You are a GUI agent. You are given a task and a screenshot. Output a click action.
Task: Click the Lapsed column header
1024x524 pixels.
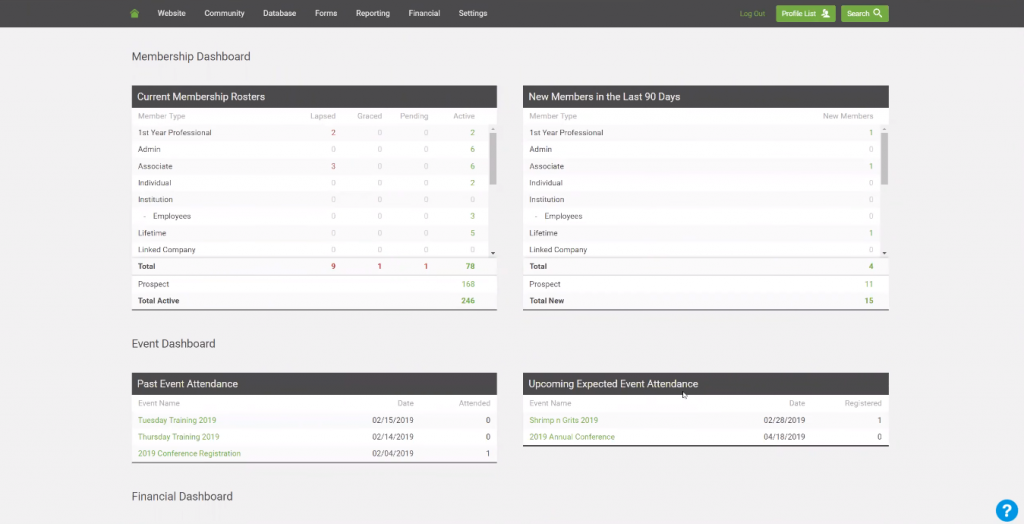click(x=323, y=116)
